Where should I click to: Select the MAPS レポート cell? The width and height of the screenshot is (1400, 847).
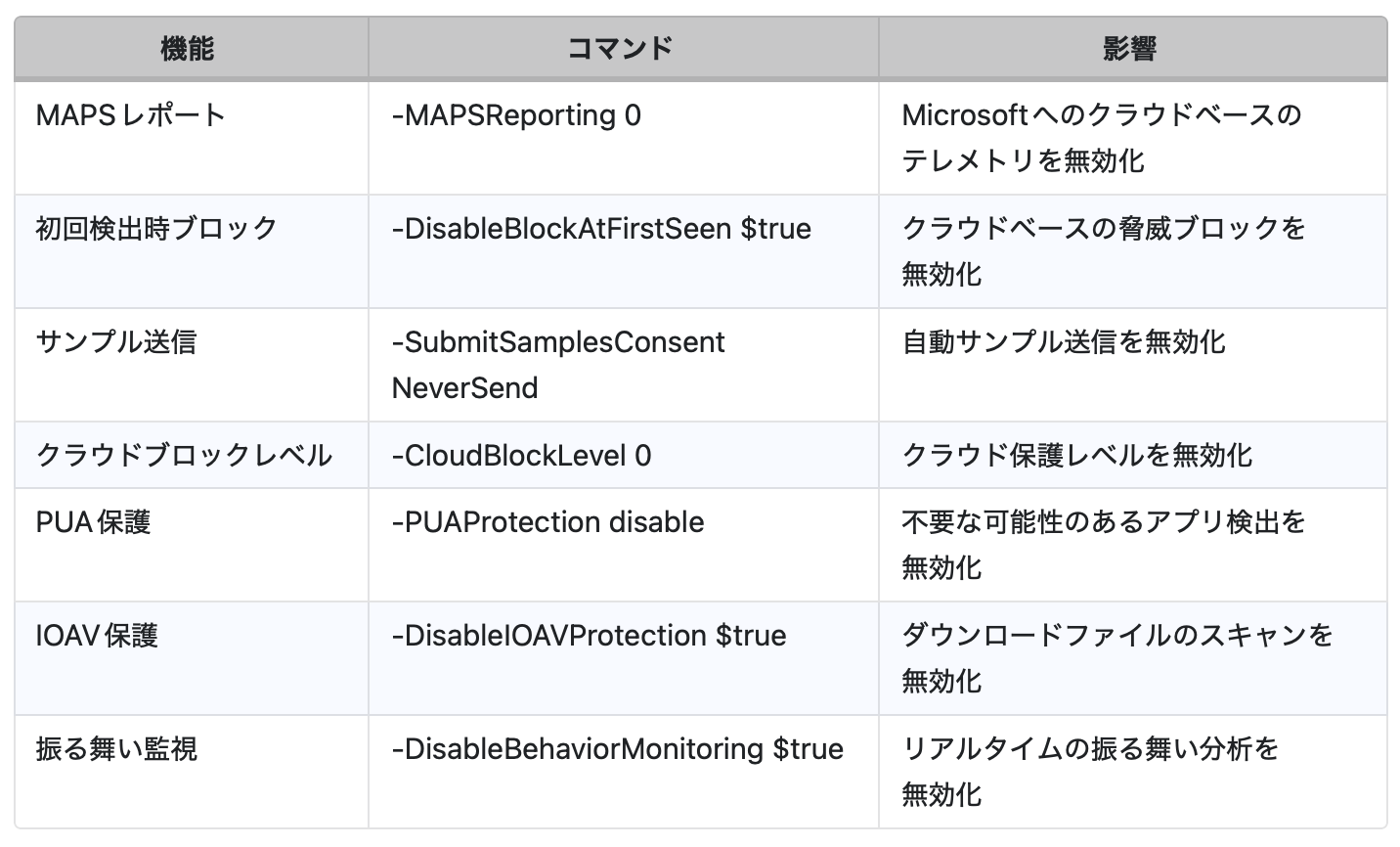click(x=131, y=115)
